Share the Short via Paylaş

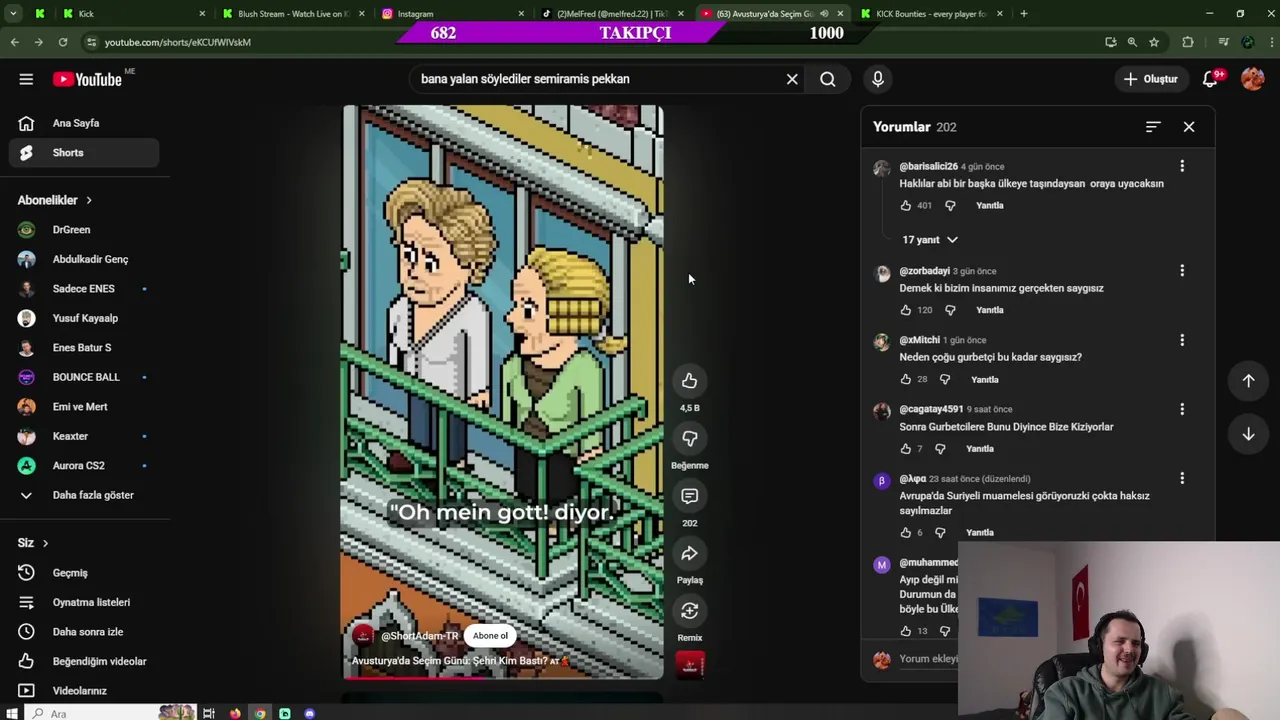pos(689,553)
